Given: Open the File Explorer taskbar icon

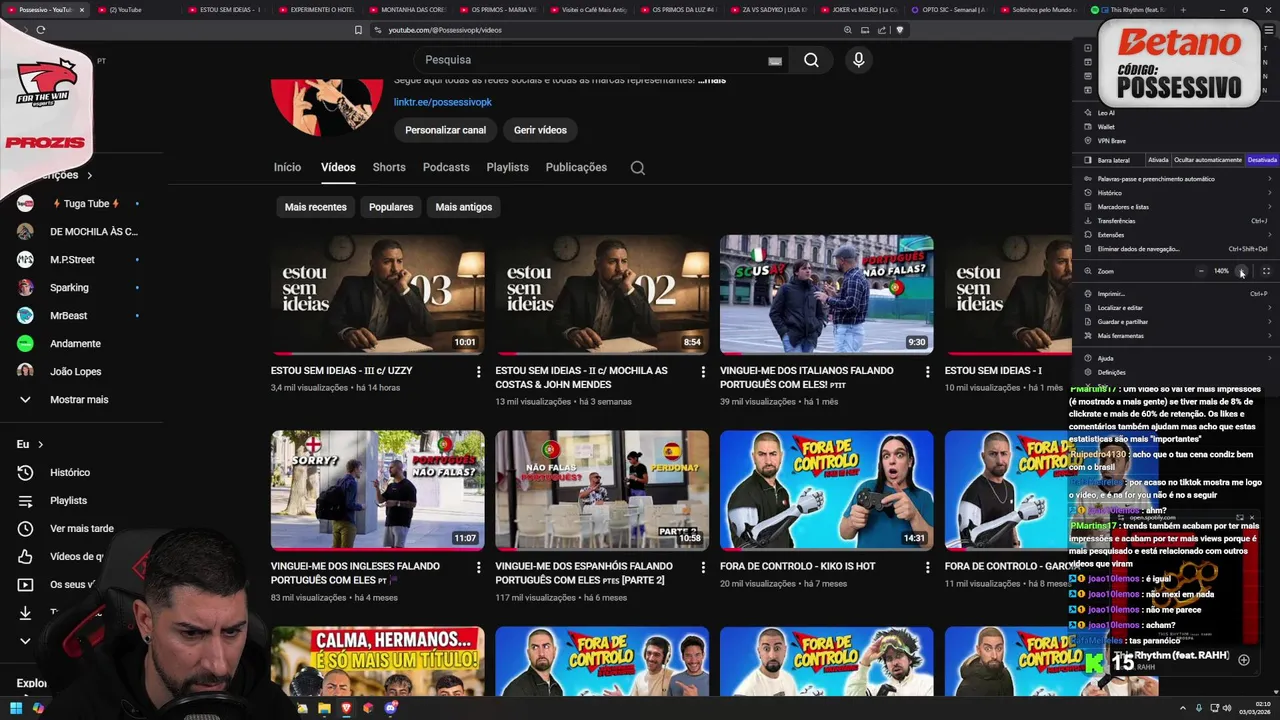Looking at the screenshot, I should tap(325, 708).
